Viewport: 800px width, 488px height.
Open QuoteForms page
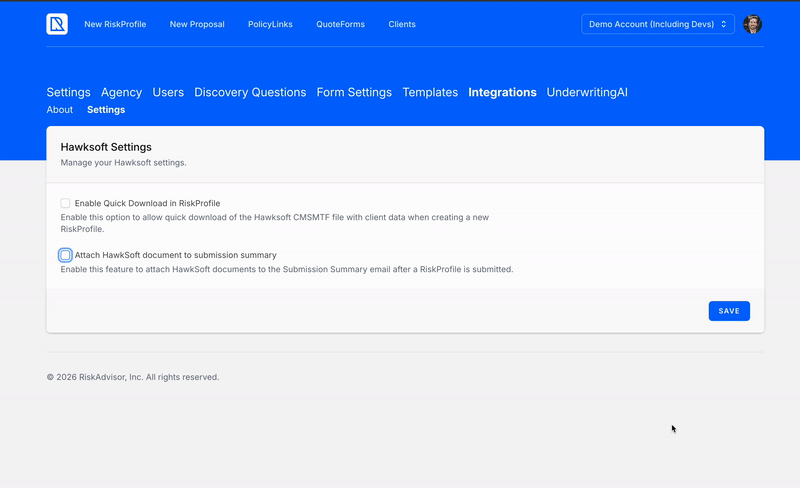[340, 24]
